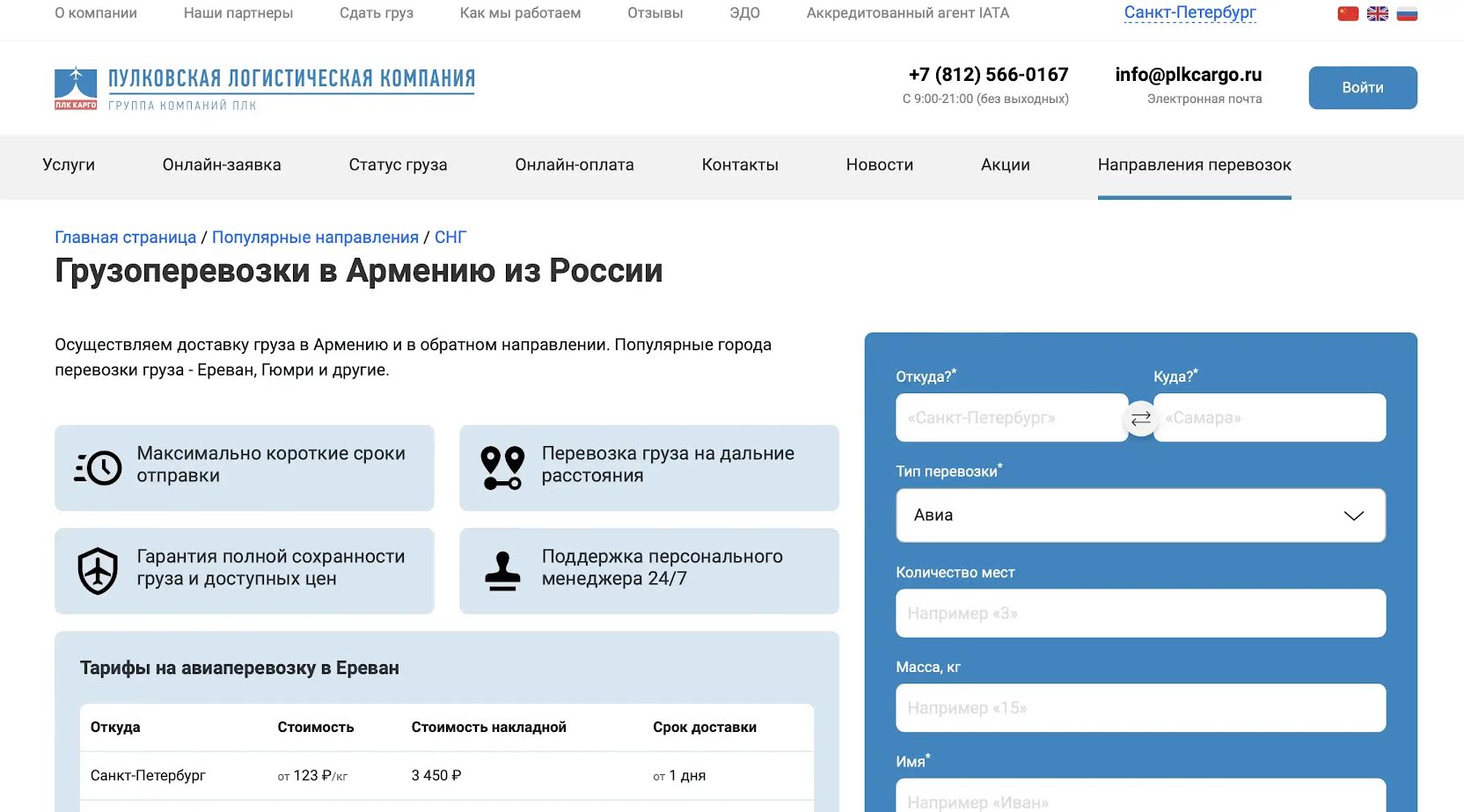Call phone number +7 (812) 566-0167

point(988,75)
